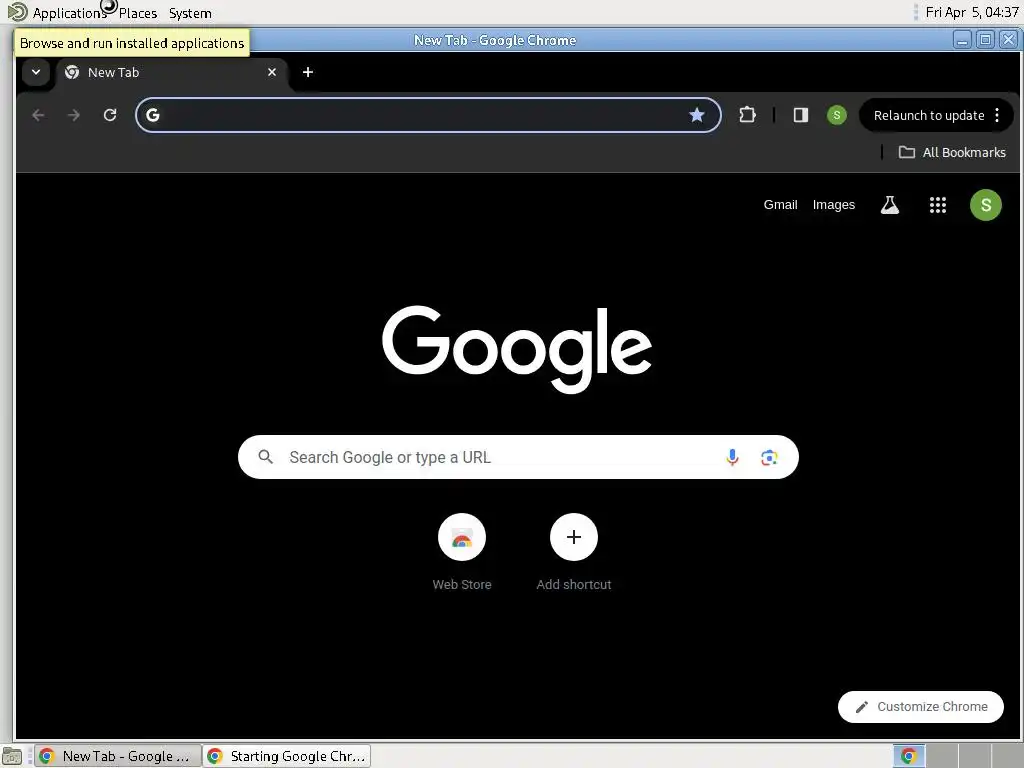Close the New Tab tab
The height and width of the screenshot is (768, 1024).
272,72
